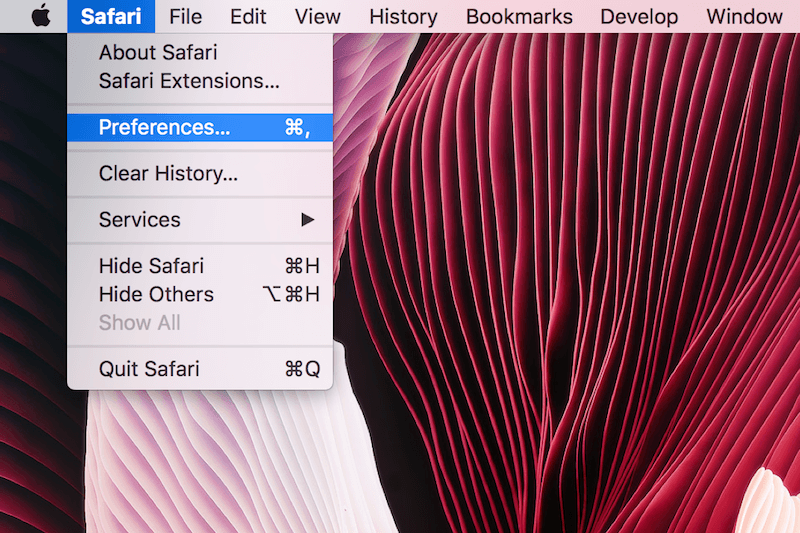The width and height of the screenshot is (800, 533).
Task: Choose About Safari from the menu
Action: [158, 52]
